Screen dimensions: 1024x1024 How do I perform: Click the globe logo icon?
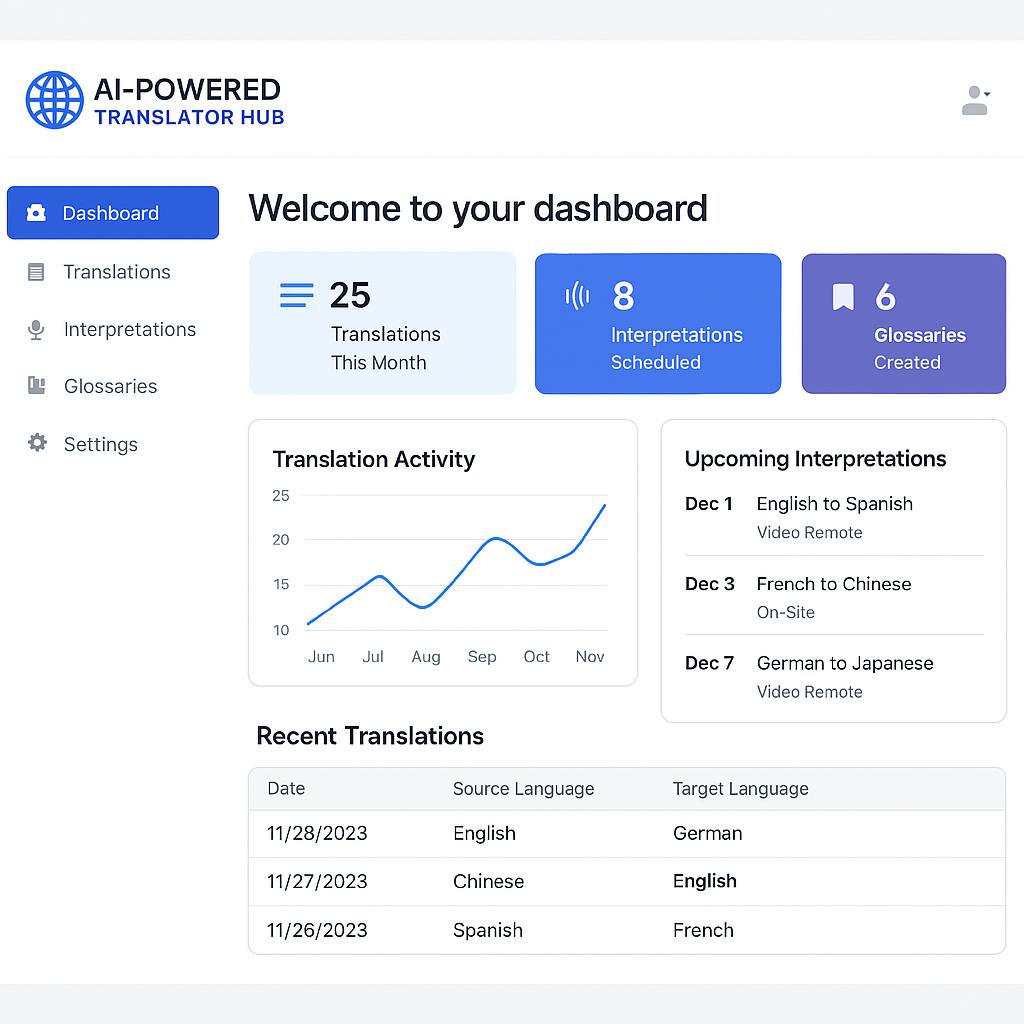(x=55, y=100)
